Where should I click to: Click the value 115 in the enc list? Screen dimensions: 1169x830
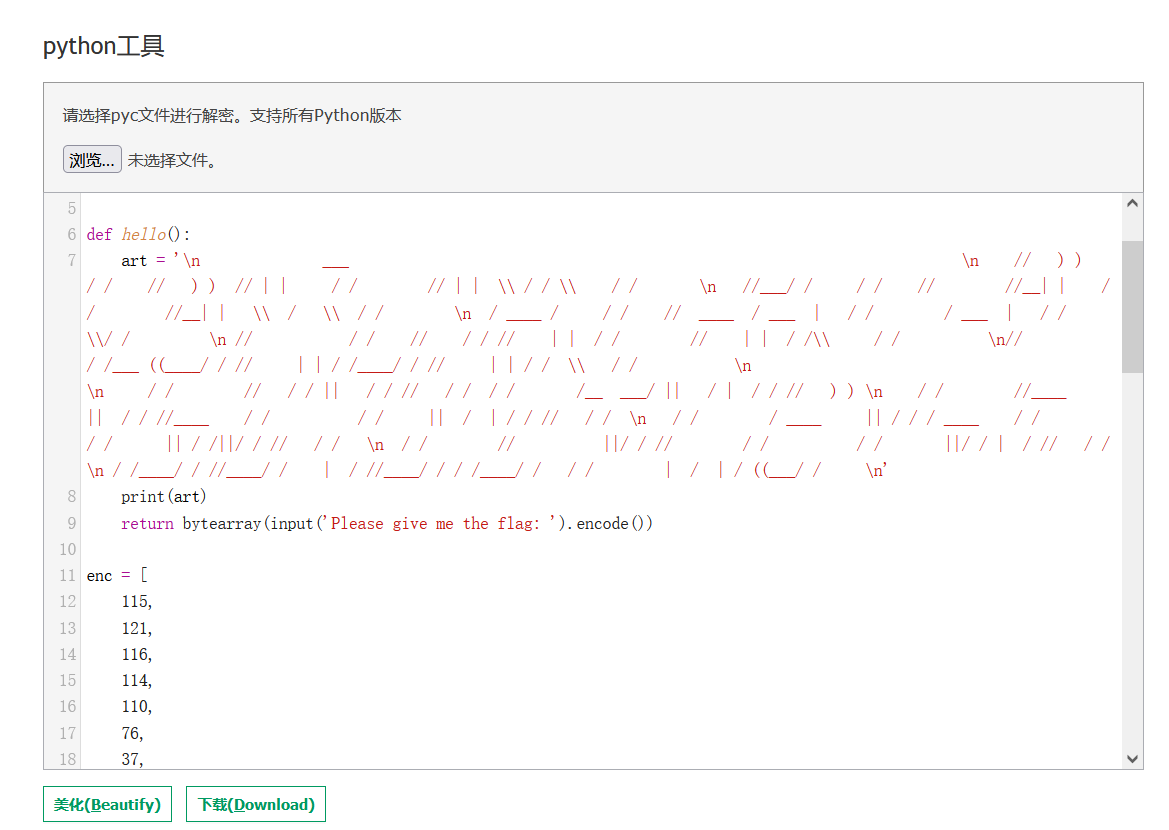(137, 602)
